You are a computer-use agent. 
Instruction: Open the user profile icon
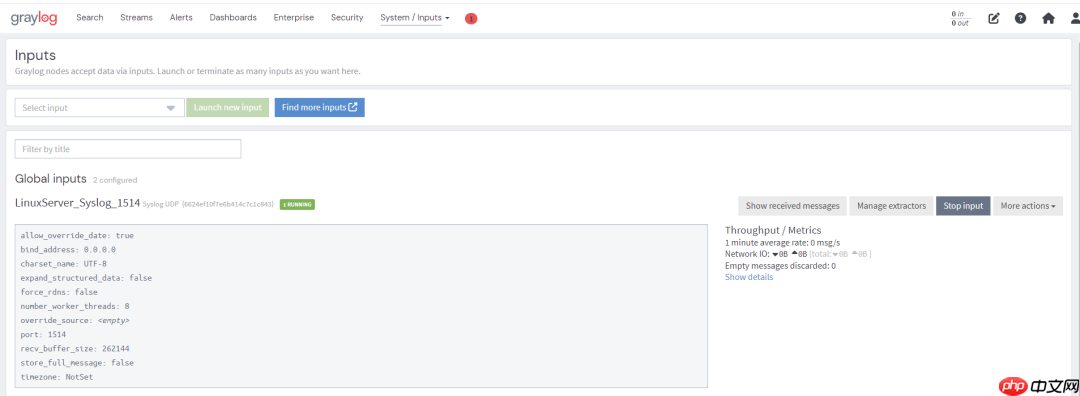1074,19
